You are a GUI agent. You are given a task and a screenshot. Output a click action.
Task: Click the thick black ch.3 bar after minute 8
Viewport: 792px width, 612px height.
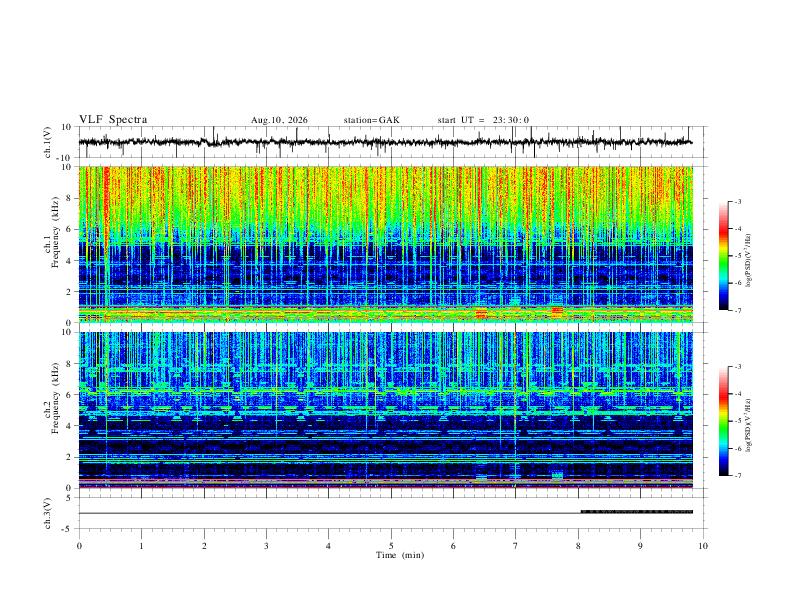click(636, 512)
